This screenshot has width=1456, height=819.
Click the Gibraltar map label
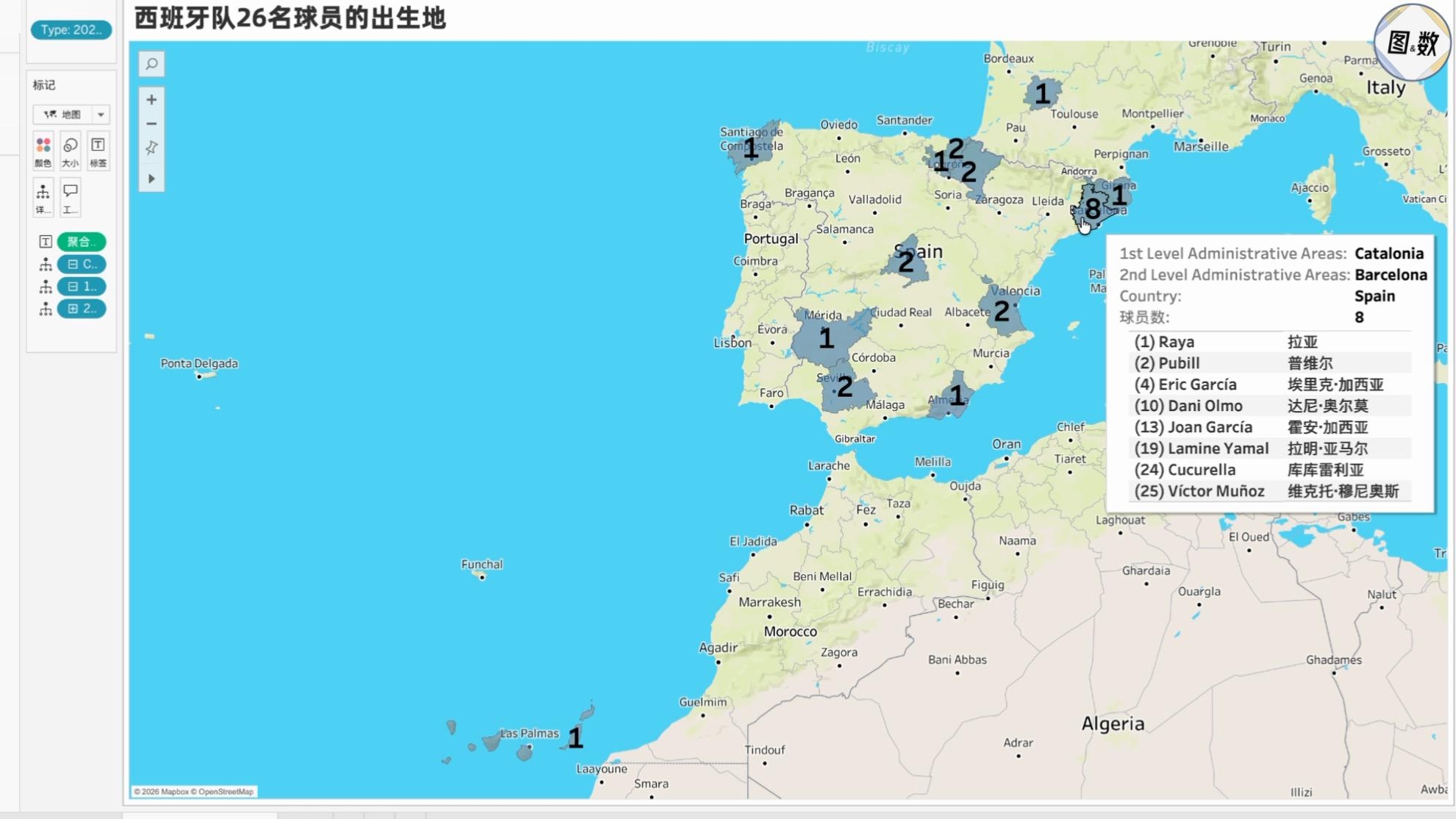(854, 439)
